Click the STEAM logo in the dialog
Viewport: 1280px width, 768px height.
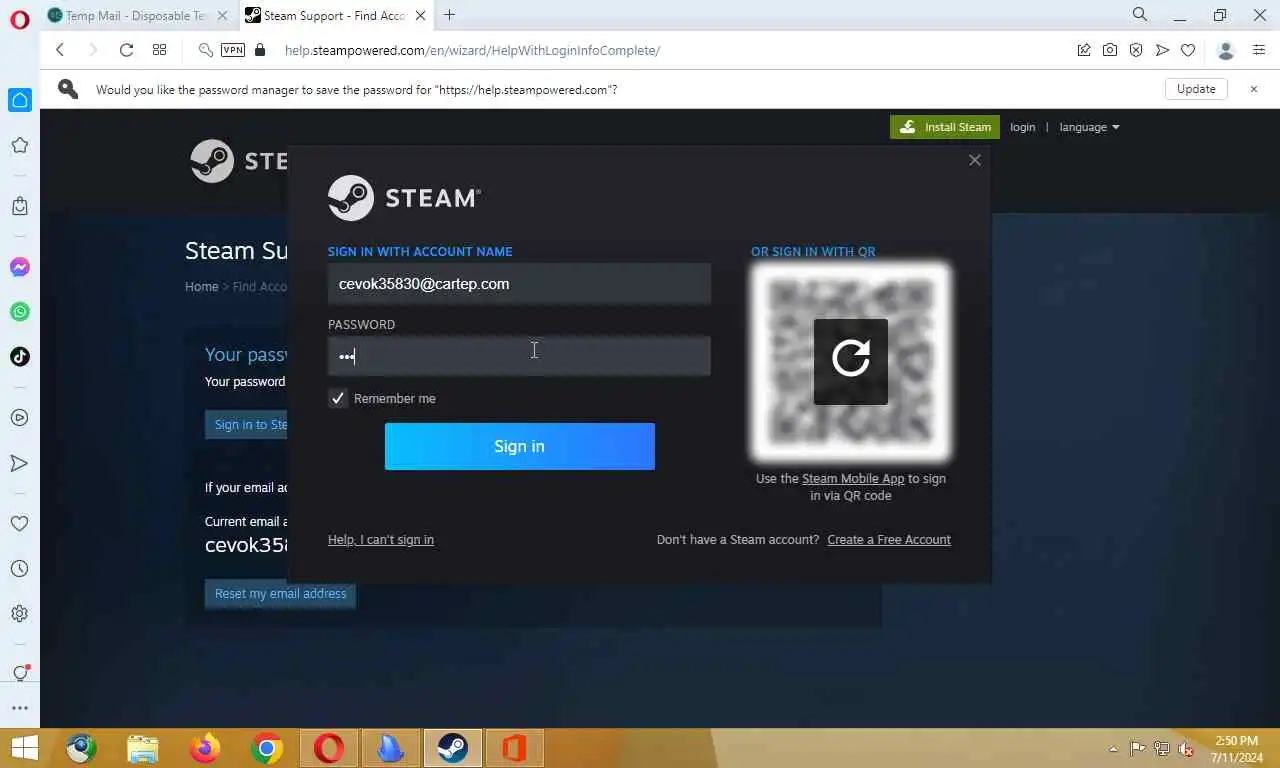click(404, 198)
